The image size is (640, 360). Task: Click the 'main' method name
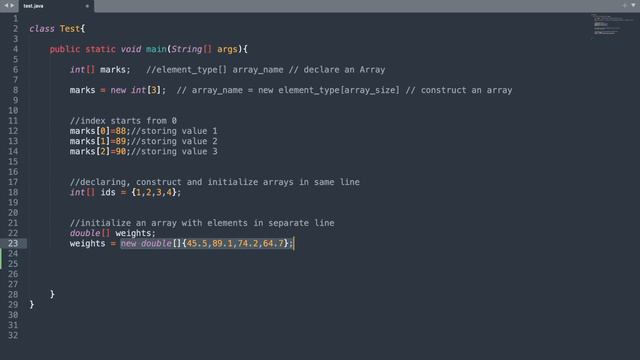click(x=156, y=49)
